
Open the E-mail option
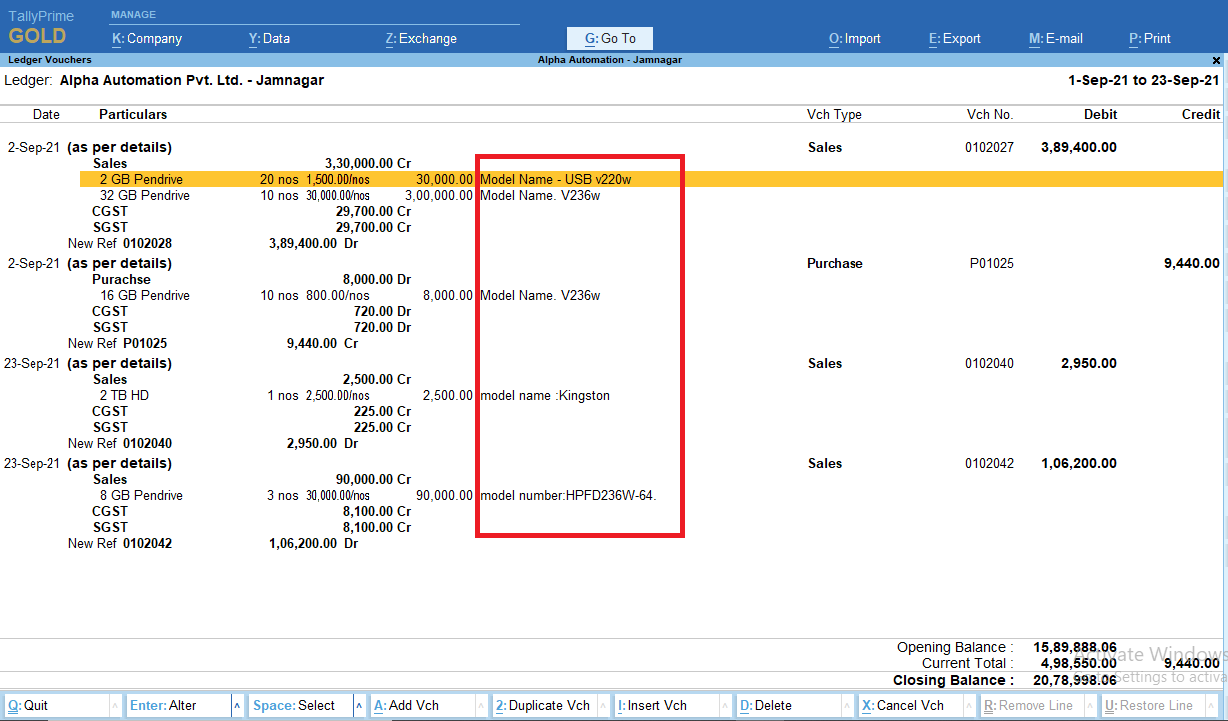(x=1055, y=38)
